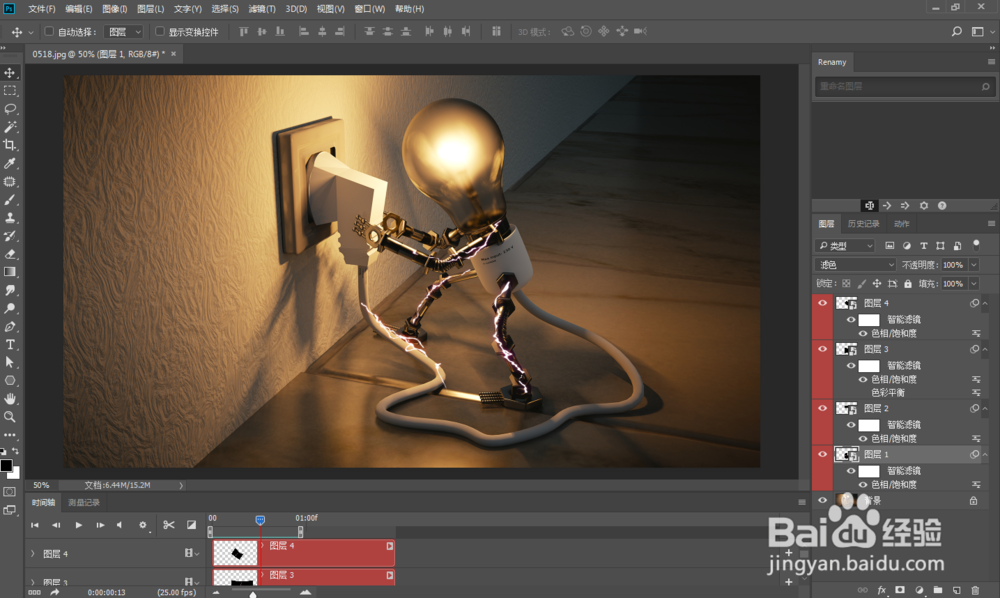Hide layer 图层 2 with eye icon

(822, 408)
